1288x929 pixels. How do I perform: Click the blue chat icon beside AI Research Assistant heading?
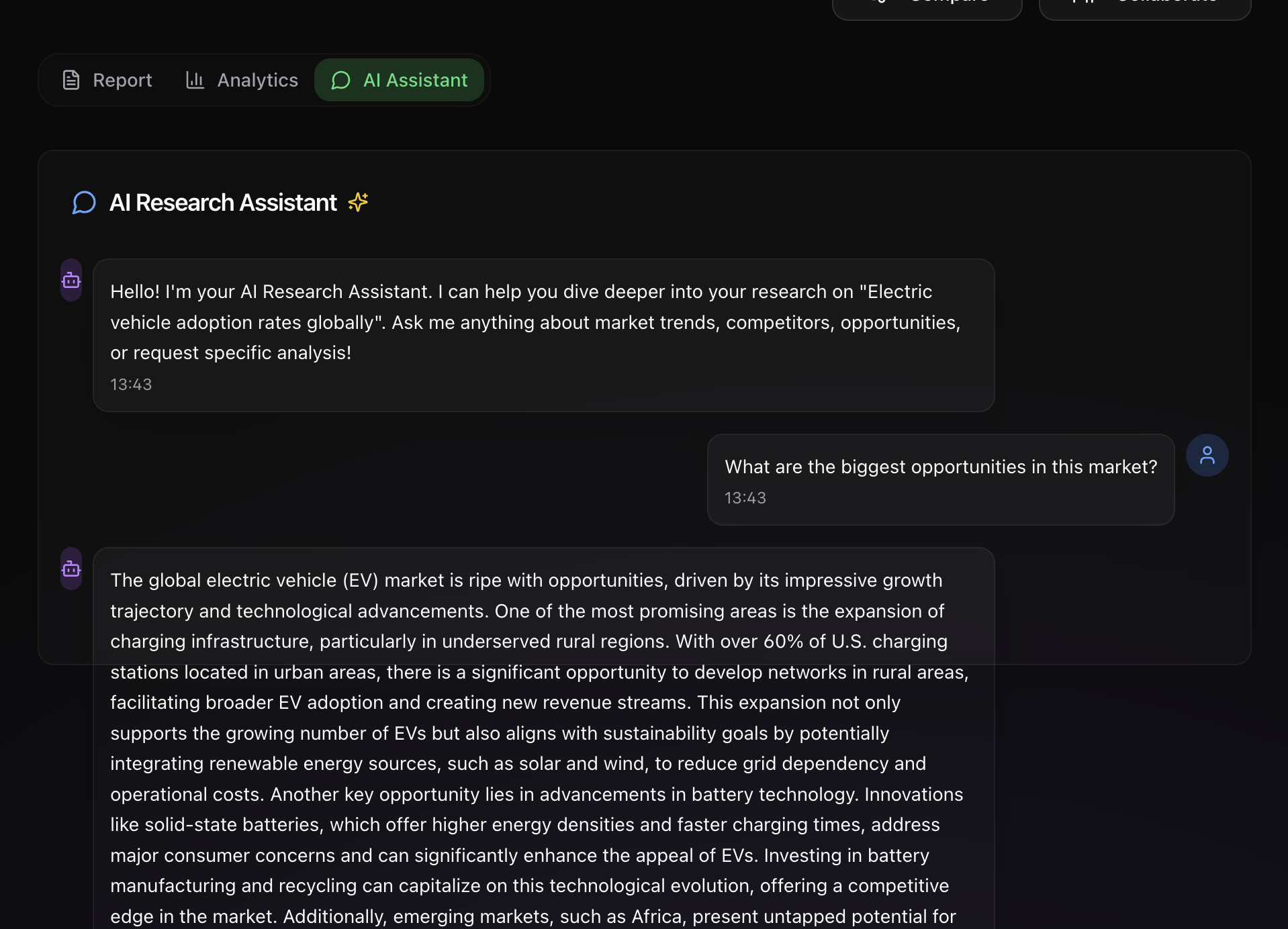tap(84, 203)
